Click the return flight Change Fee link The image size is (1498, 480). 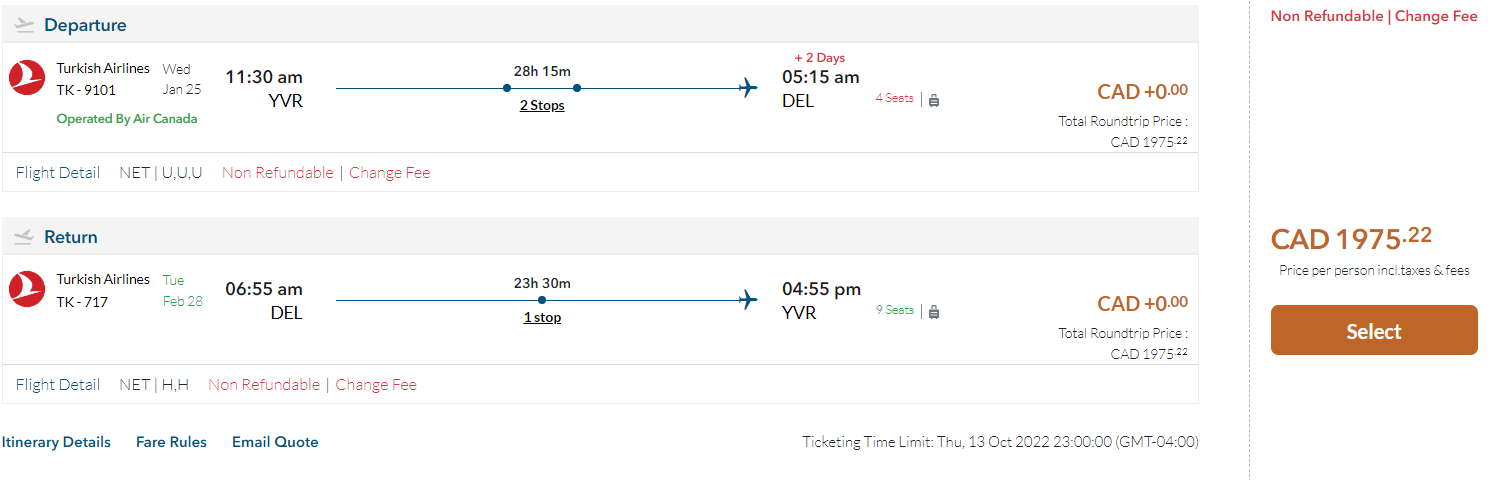point(376,384)
